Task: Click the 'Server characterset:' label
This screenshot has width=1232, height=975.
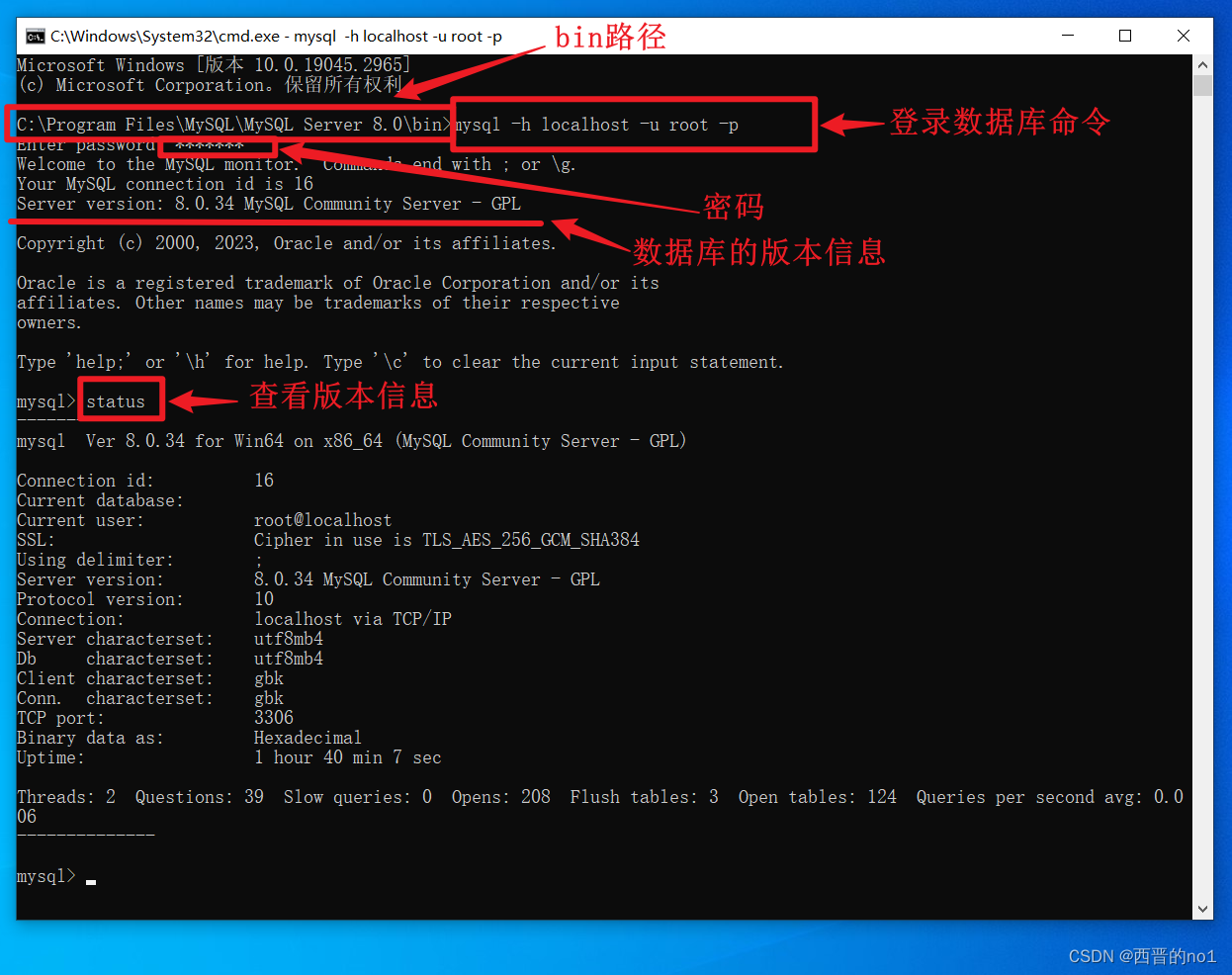Action: pyautogui.click(x=115, y=639)
